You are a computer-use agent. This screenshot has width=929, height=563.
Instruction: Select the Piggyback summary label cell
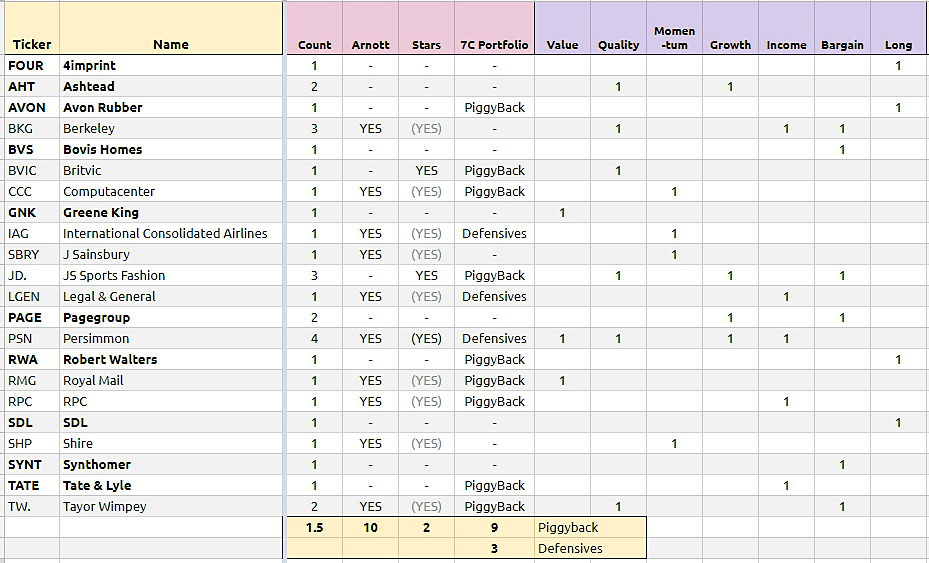point(590,527)
